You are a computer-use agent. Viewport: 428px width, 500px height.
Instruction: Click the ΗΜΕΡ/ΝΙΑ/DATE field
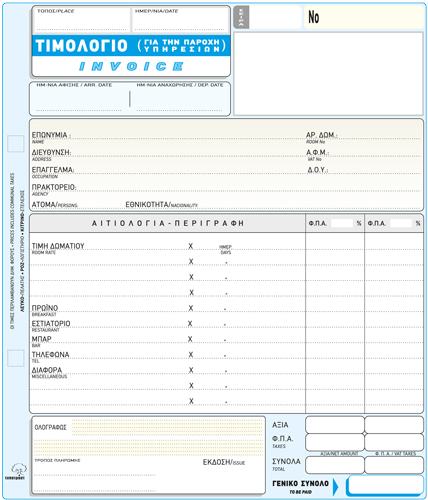click(180, 20)
